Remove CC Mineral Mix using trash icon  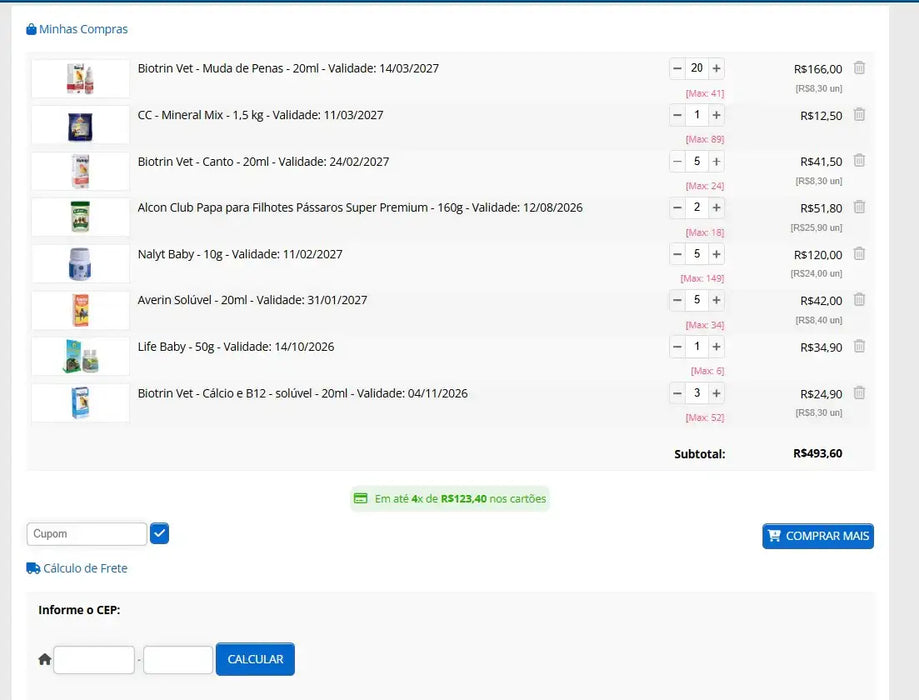coord(859,115)
